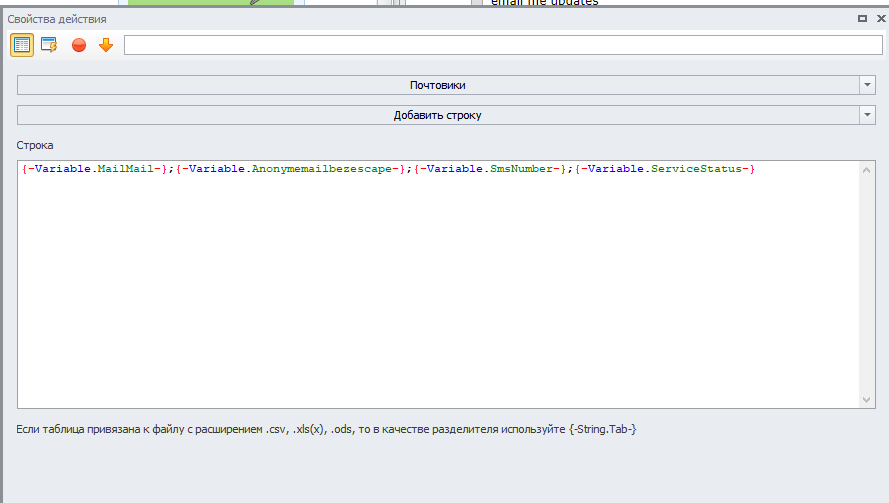
Task: Select the table view icon in toolbar
Action: (22, 45)
